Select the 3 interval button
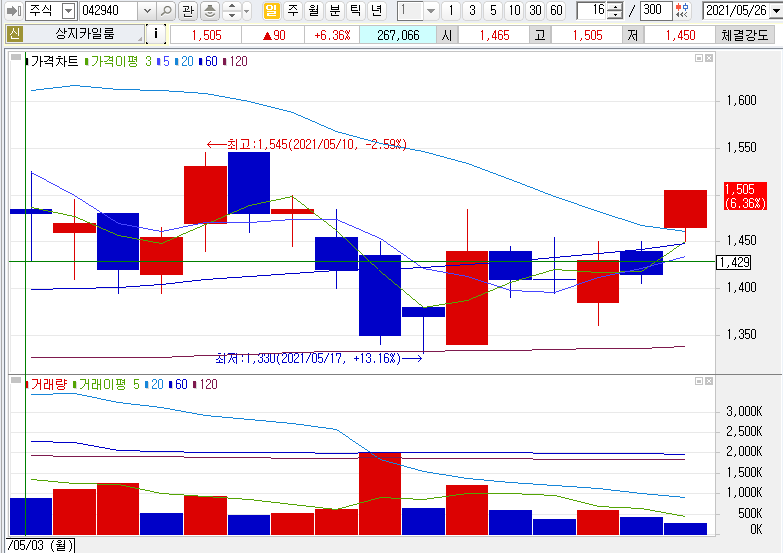Image resolution: width=783 pixels, height=553 pixels. click(472, 10)
